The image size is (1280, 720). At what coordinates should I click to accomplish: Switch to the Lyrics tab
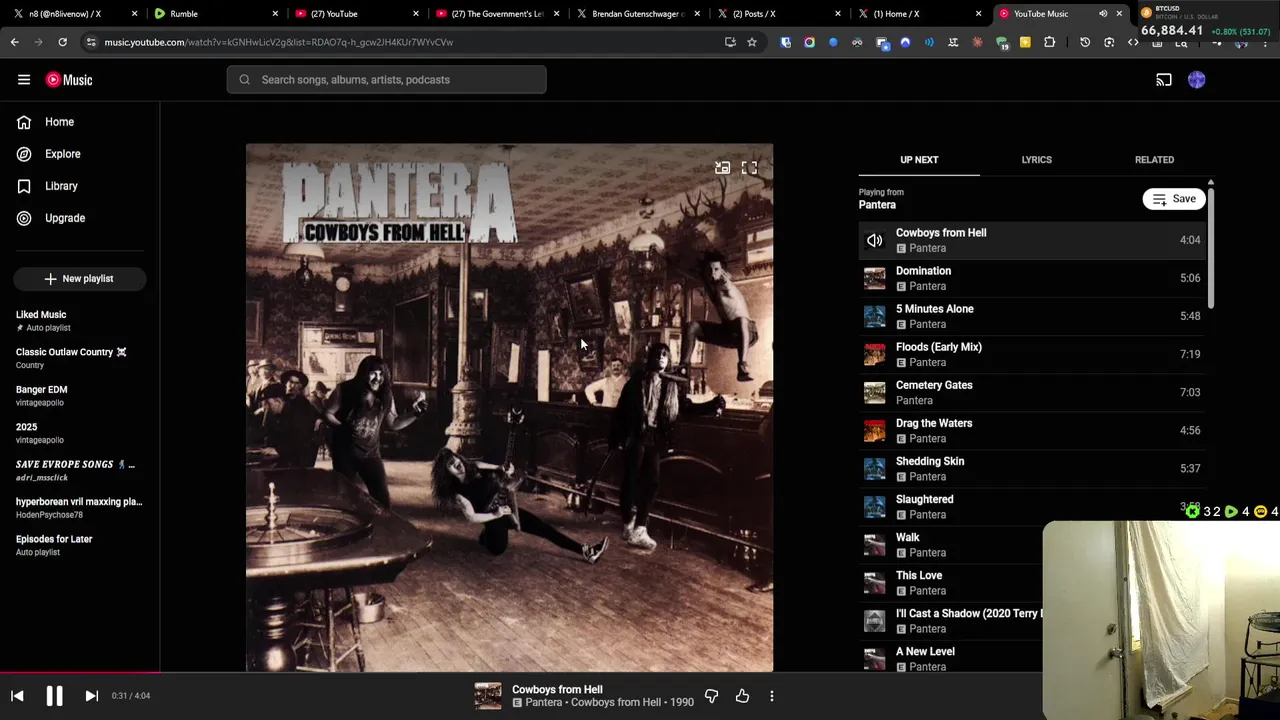pos(1036,160)
